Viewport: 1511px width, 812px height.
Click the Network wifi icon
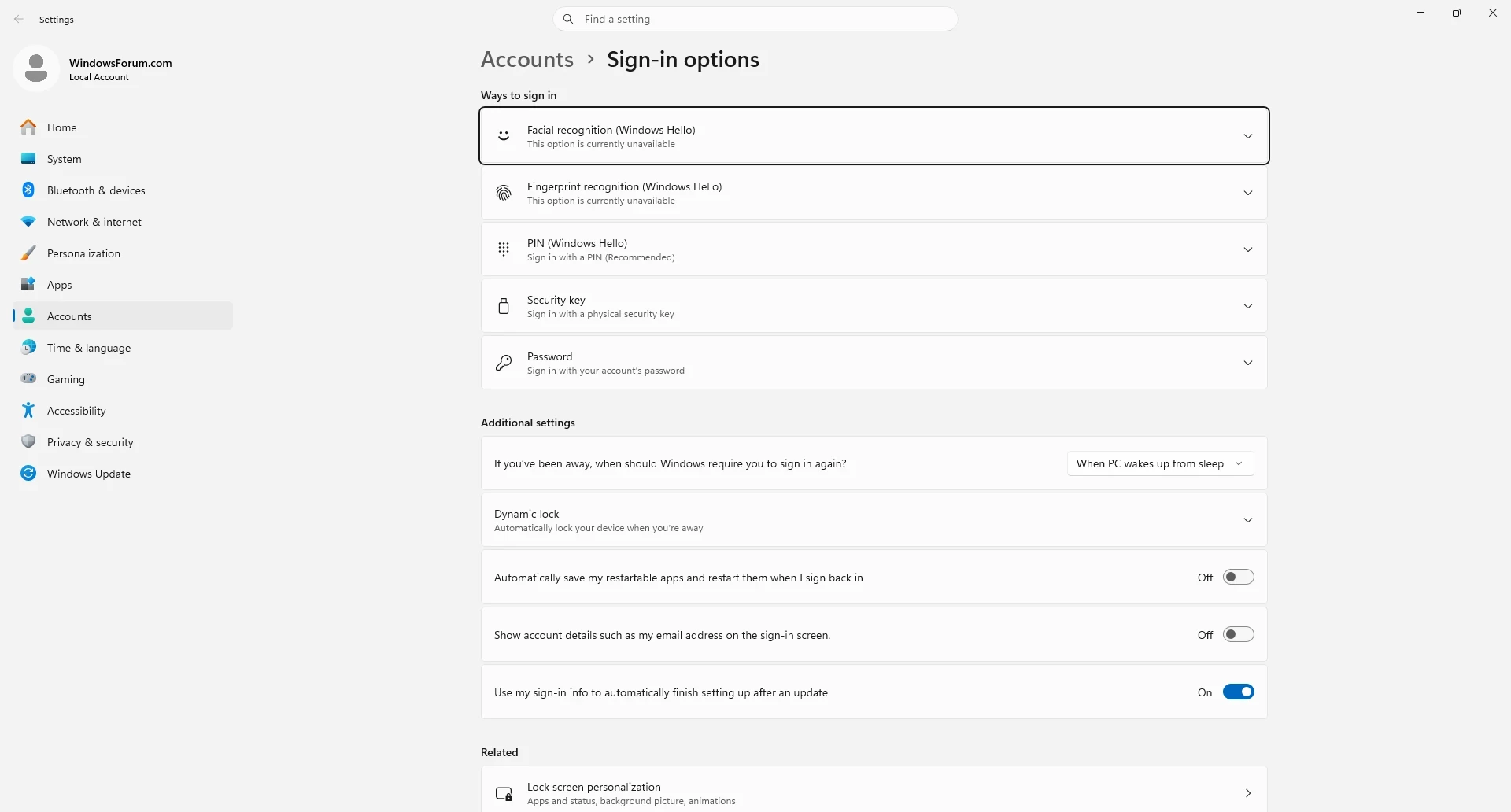[x=28, y=222]
